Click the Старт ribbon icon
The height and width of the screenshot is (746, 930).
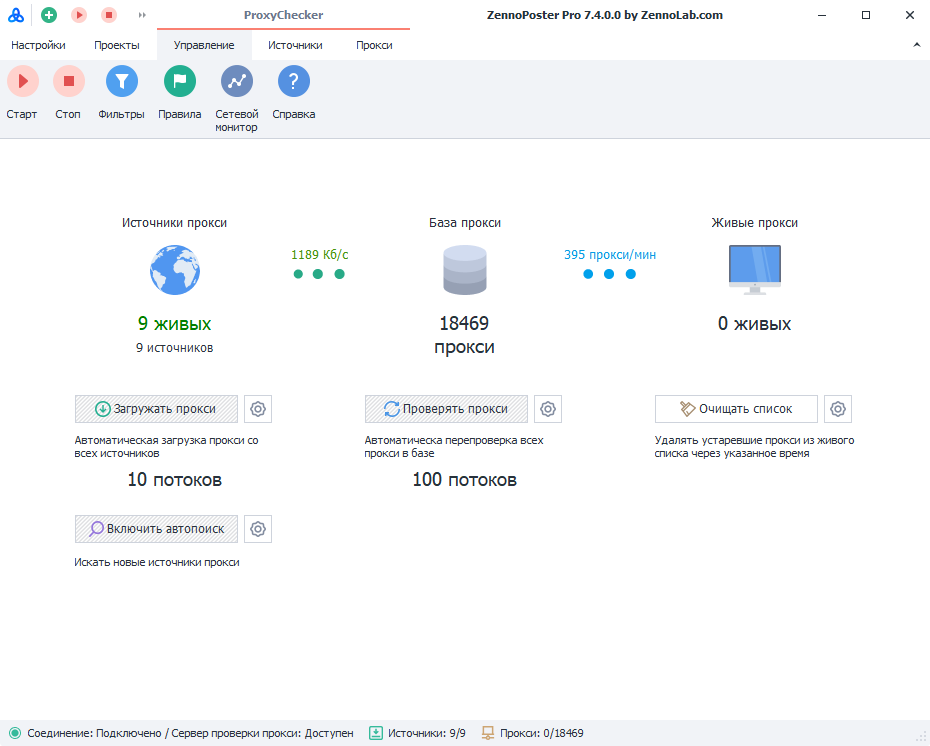[22, 81]
